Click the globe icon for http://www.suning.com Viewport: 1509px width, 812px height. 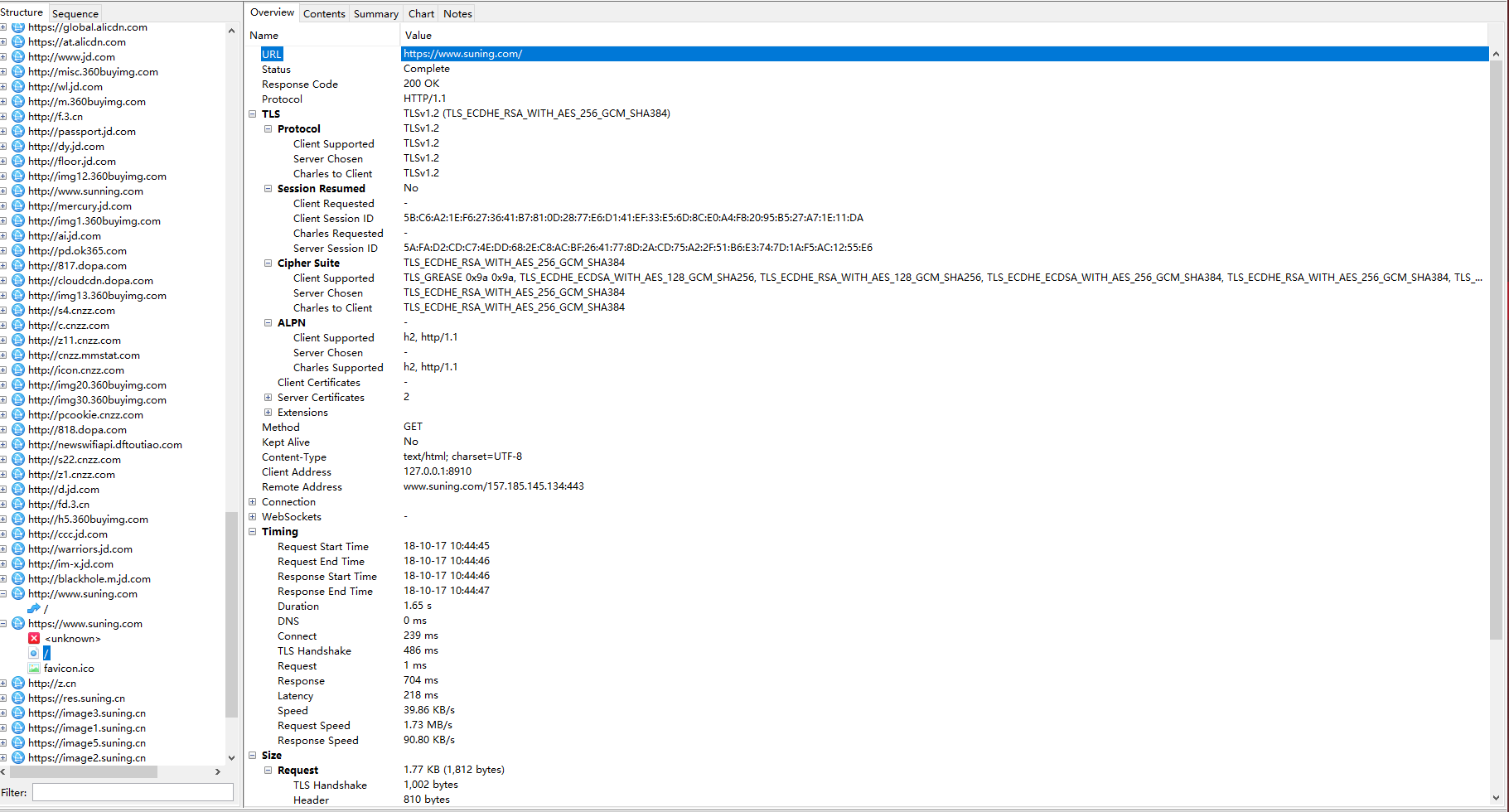click(x=18, y=594)
